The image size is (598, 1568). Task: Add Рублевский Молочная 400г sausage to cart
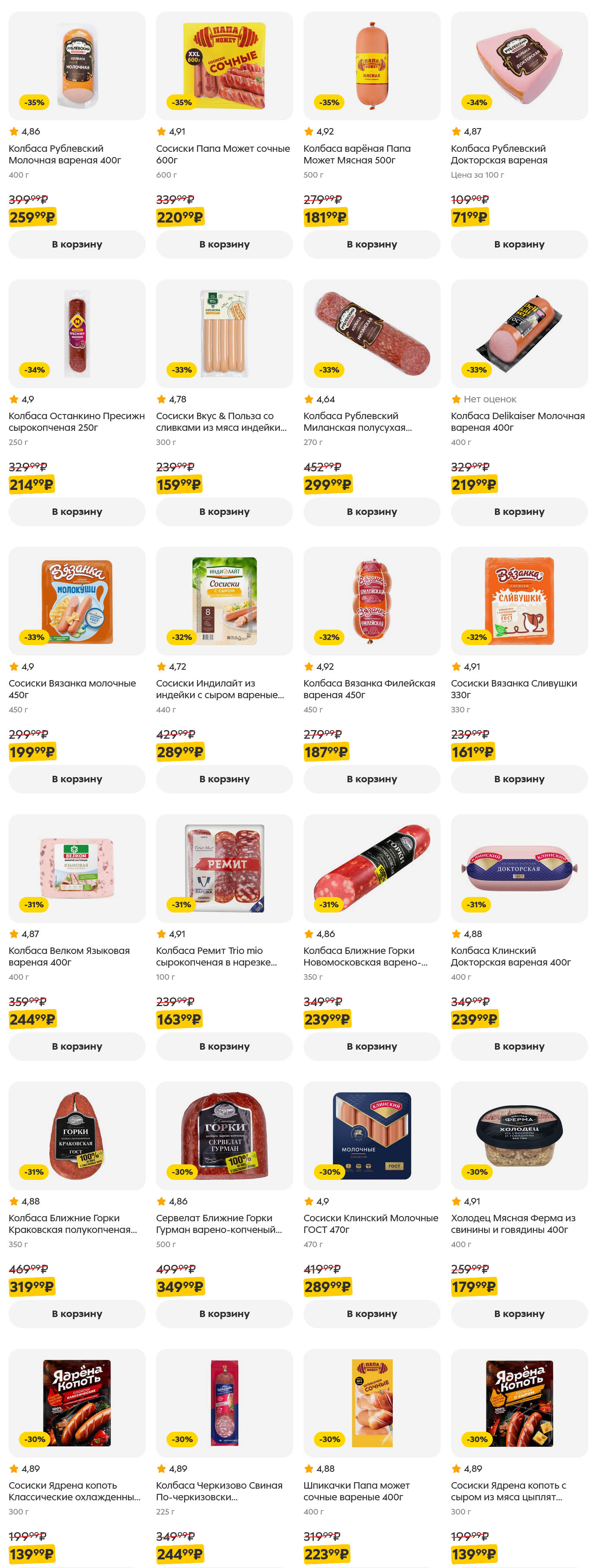[77, 244]
